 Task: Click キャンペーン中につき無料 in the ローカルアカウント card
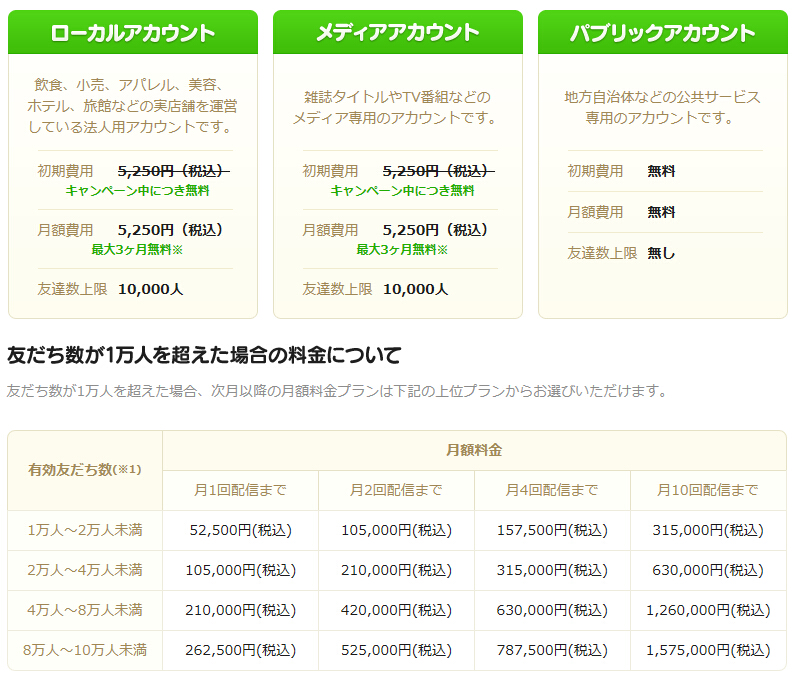[x=137, y=190]
